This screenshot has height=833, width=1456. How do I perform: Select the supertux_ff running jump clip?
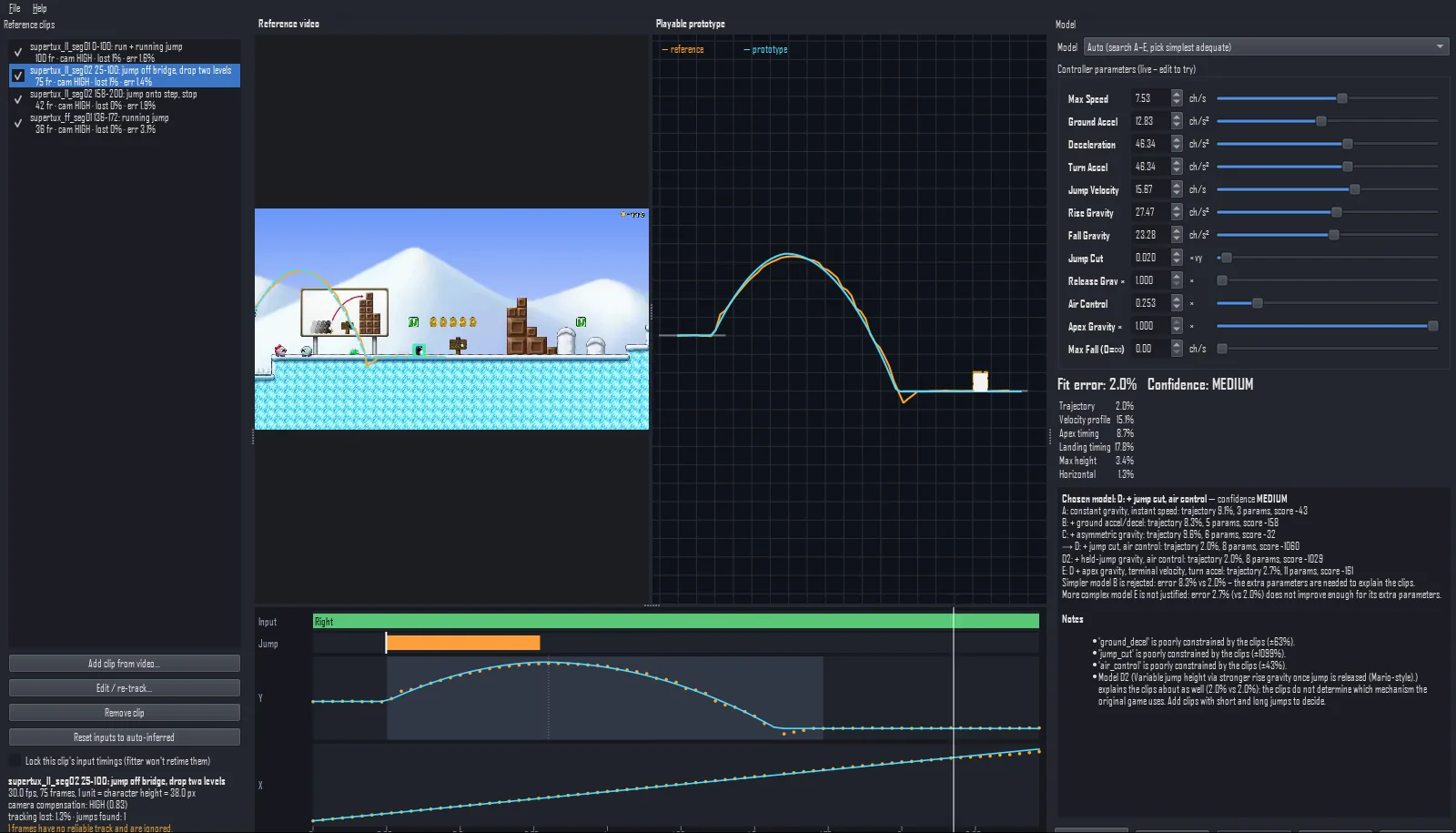(x=125, y=123)
